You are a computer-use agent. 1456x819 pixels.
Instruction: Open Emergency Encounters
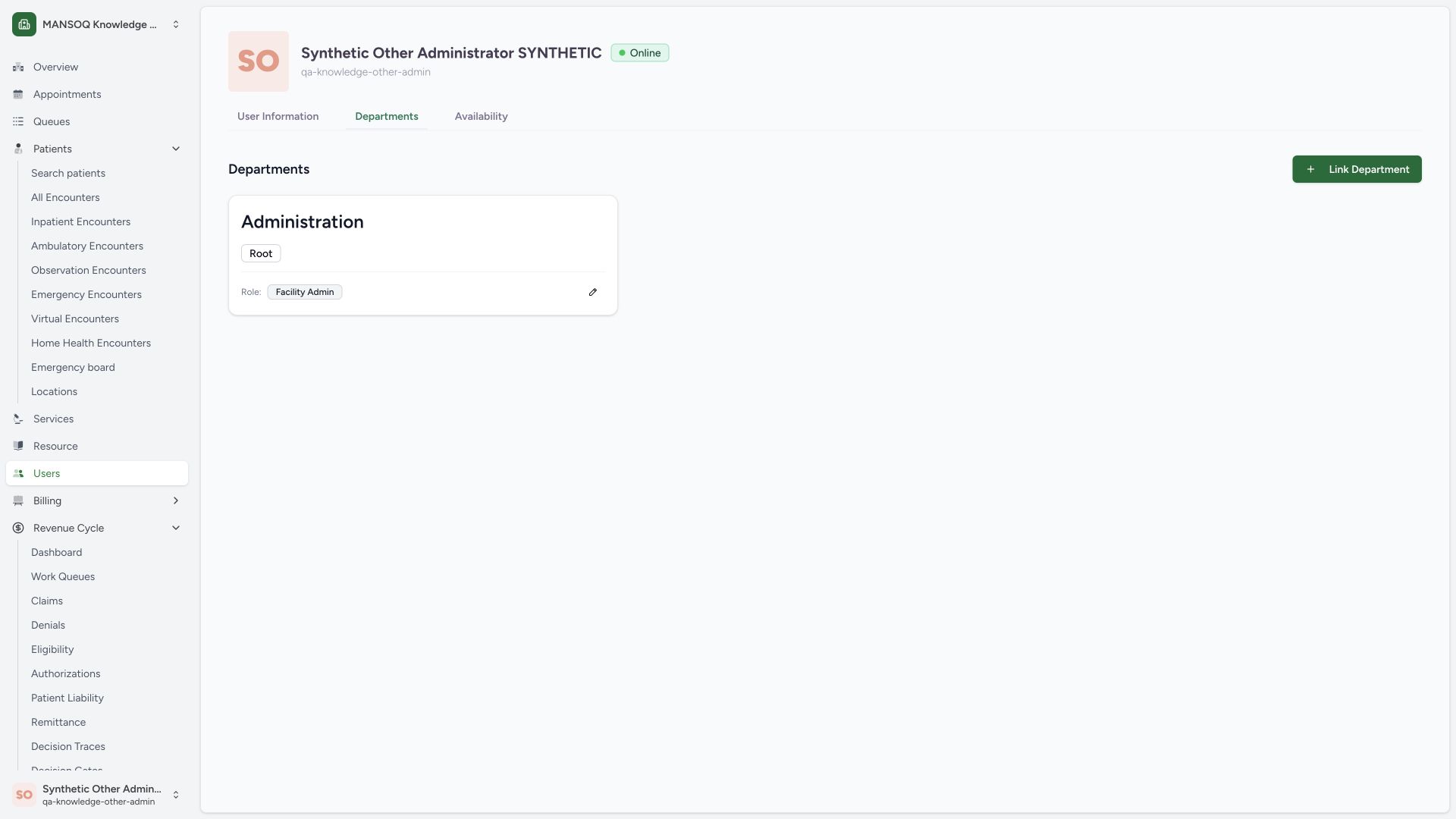86,295
